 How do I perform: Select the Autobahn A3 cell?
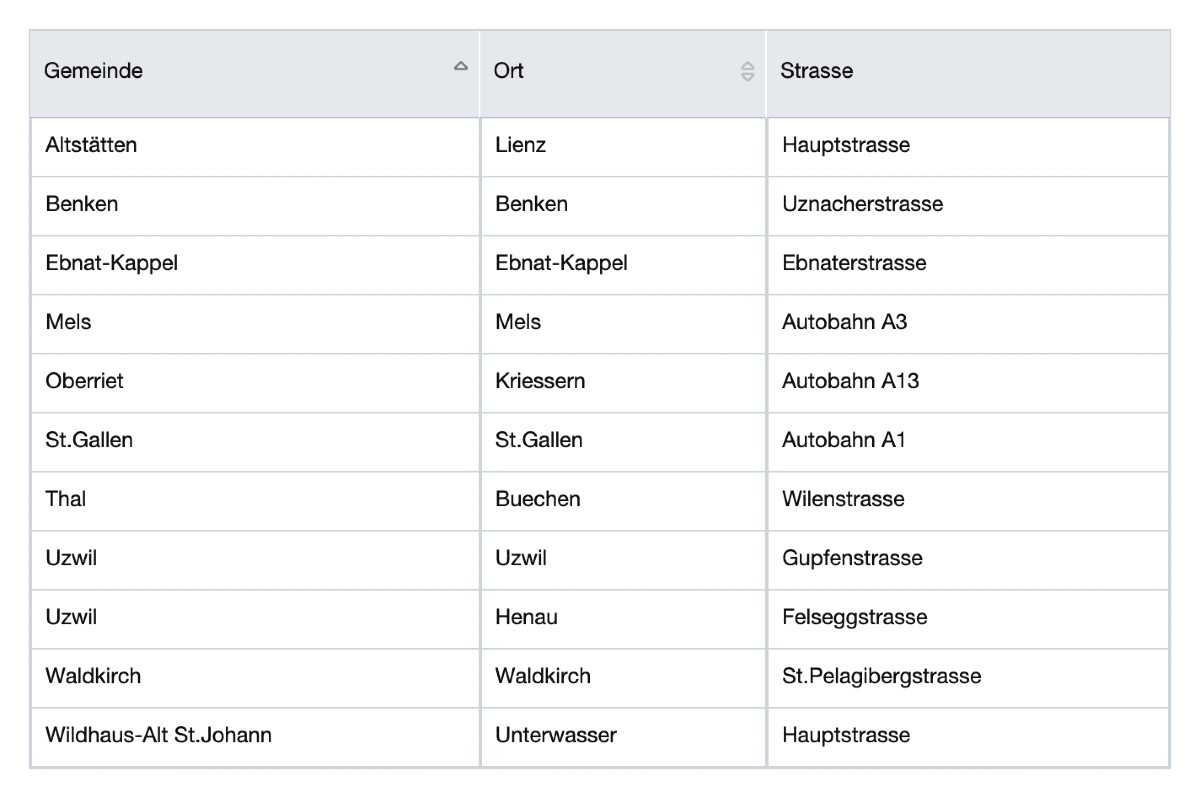844,322
